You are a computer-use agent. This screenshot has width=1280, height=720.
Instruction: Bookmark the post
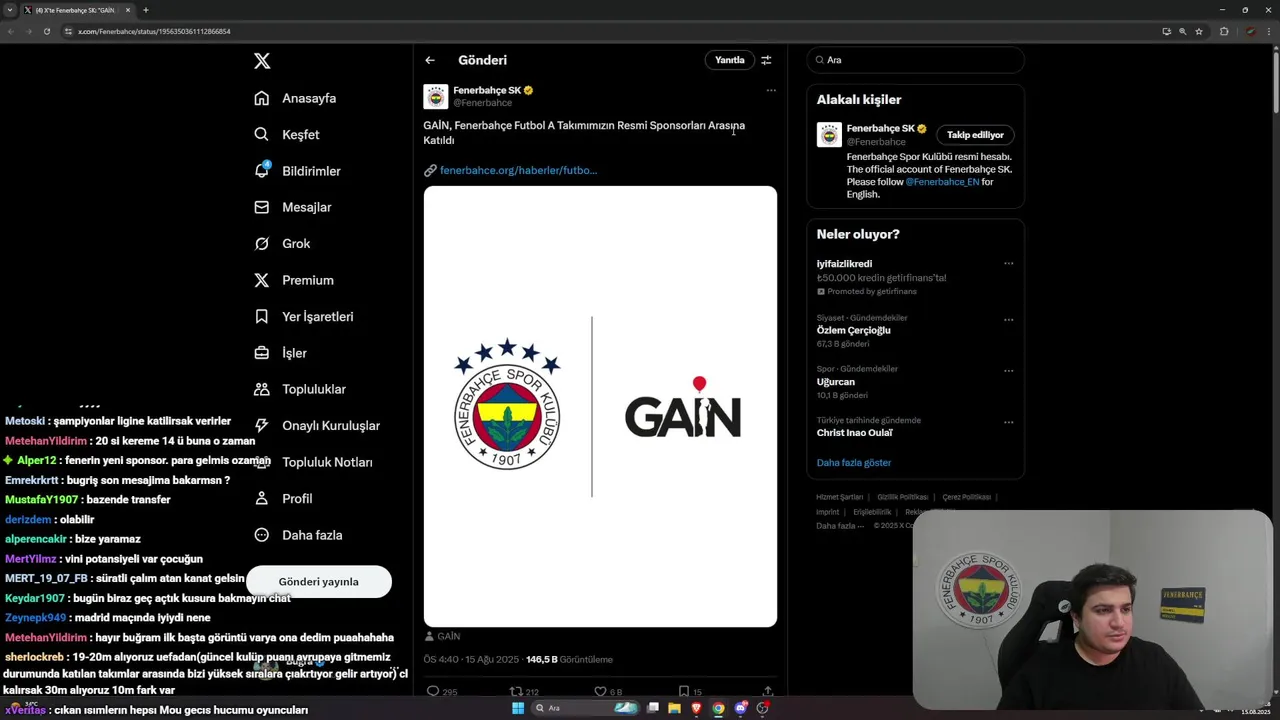[684, 691]
